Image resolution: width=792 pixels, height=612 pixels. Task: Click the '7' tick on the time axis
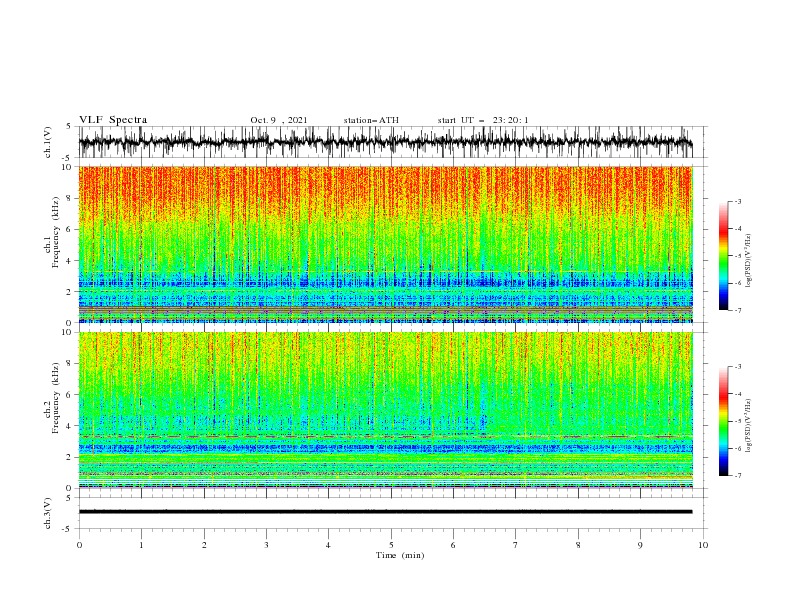pos(516,545)
